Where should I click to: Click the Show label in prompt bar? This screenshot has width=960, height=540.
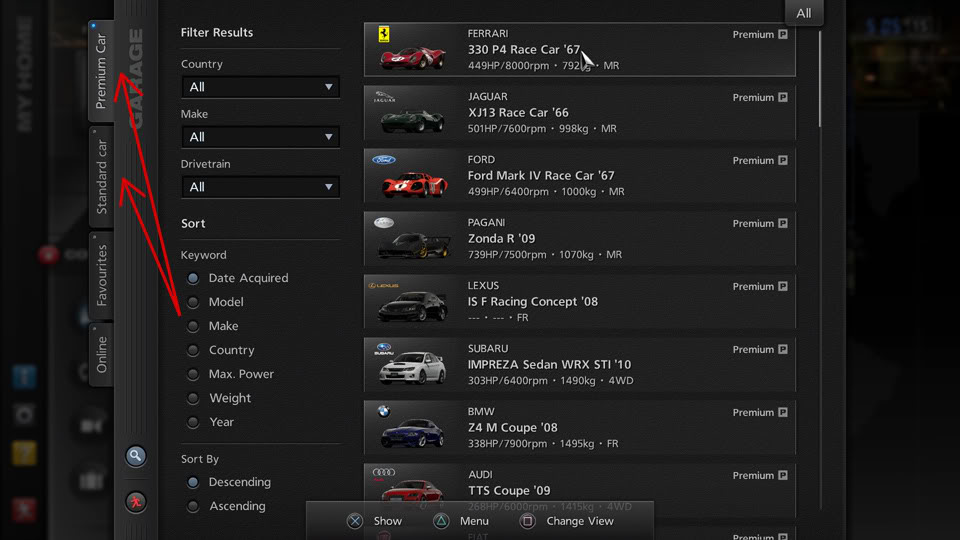(x=388, y=521)
